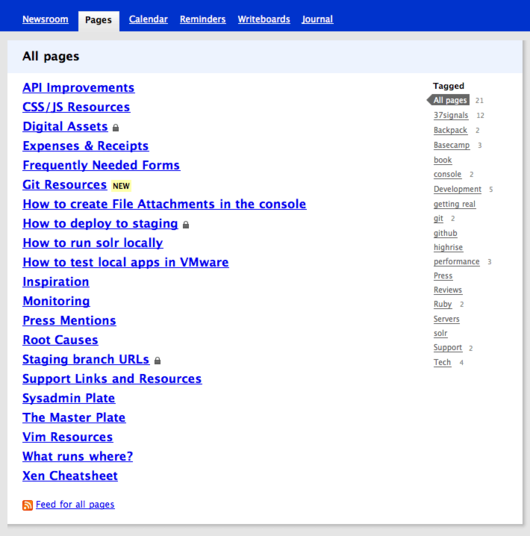530x536 pixels.
Task: Filter pages by Backpack tag
Action: [x=450, y=130]
